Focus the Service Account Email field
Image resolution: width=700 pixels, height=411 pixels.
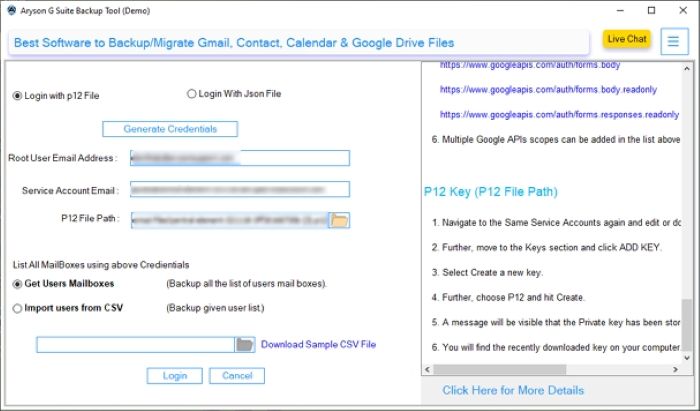(240, 189)
